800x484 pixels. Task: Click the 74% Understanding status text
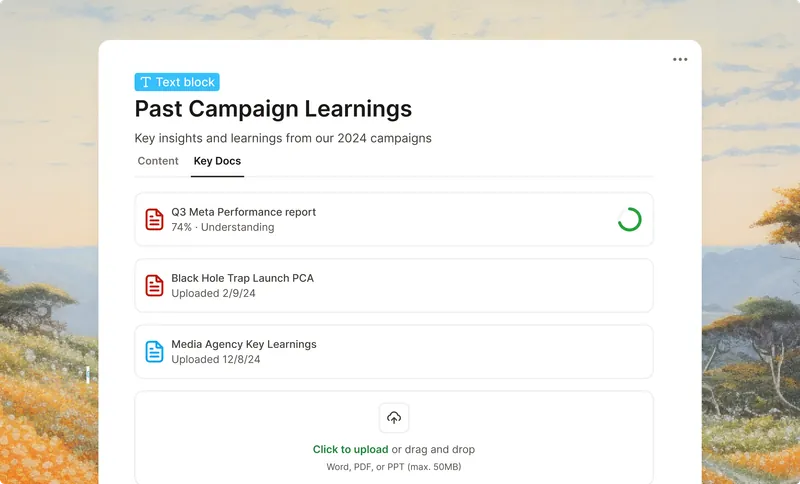(222, 227)
